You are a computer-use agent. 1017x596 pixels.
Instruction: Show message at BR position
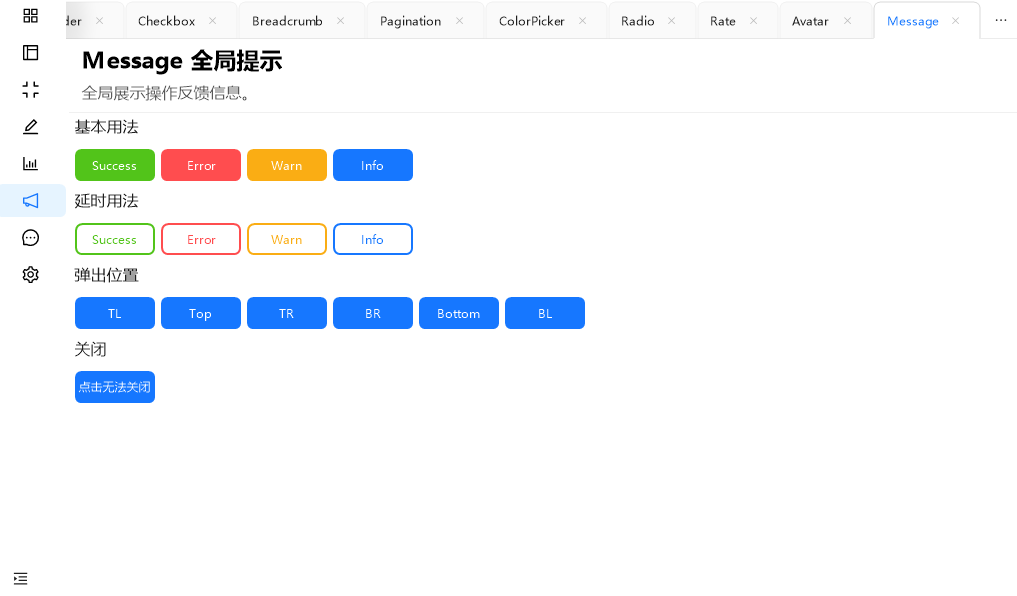tap(373, 313)
